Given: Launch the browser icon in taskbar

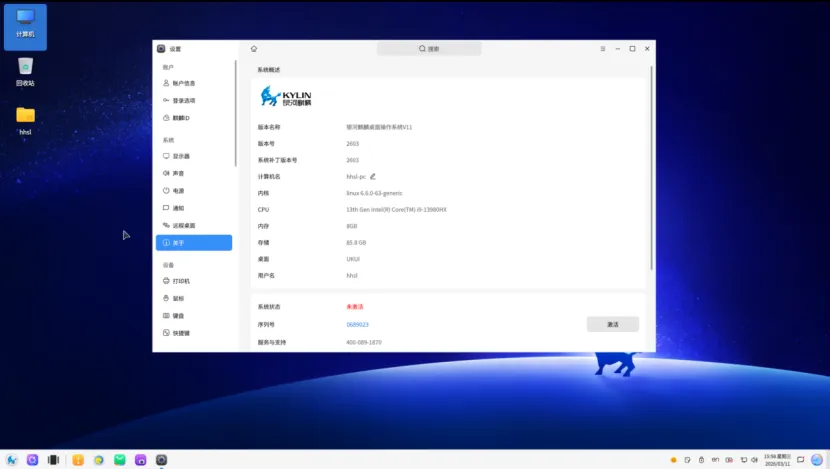Looking at the screenshot, I should tap(99, 460).
